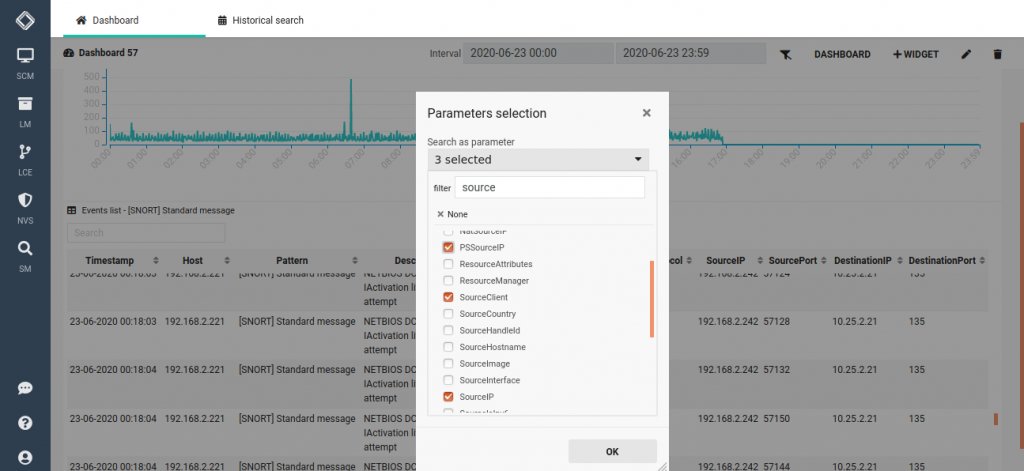Open the SCM module in sidebar
The image size is (1024, 471).
[25, 60]
